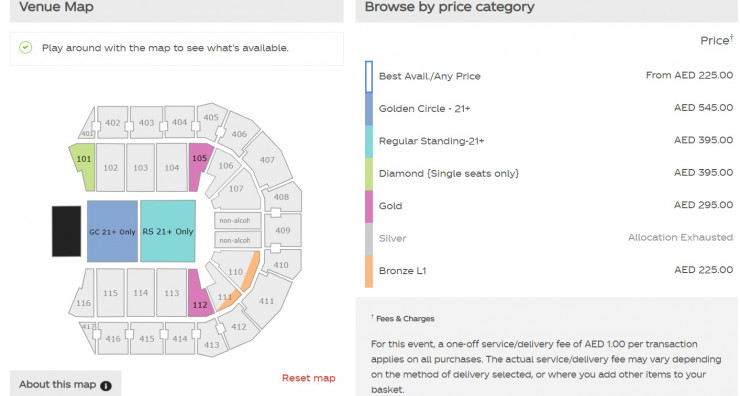Click the info icon beside About this map
This screenshot has width=740, height=396.
(106, 386)
